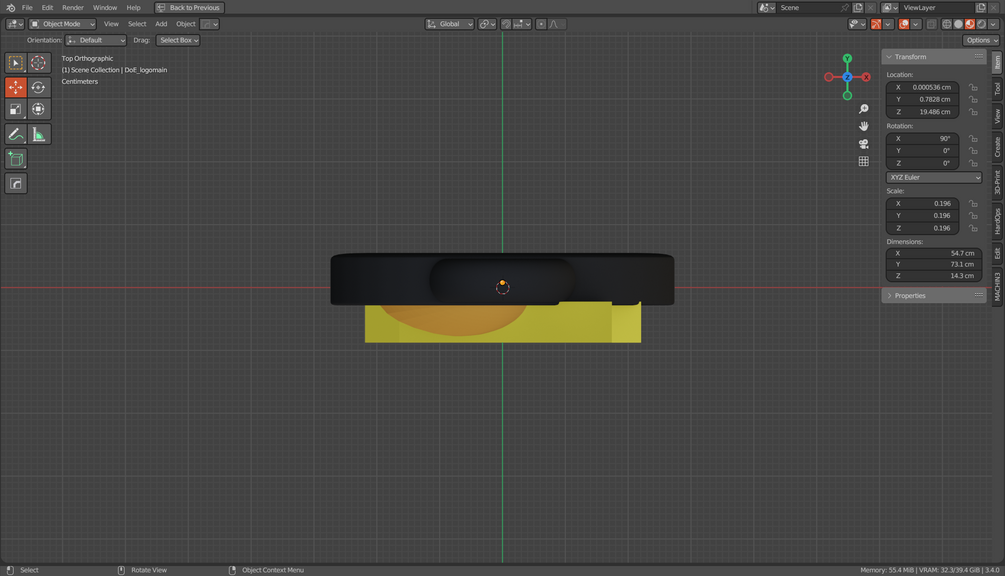The height and width of the screenshot is (576, 1005).
Task: Toggle Location Y lock
Action: click(973, 99)
